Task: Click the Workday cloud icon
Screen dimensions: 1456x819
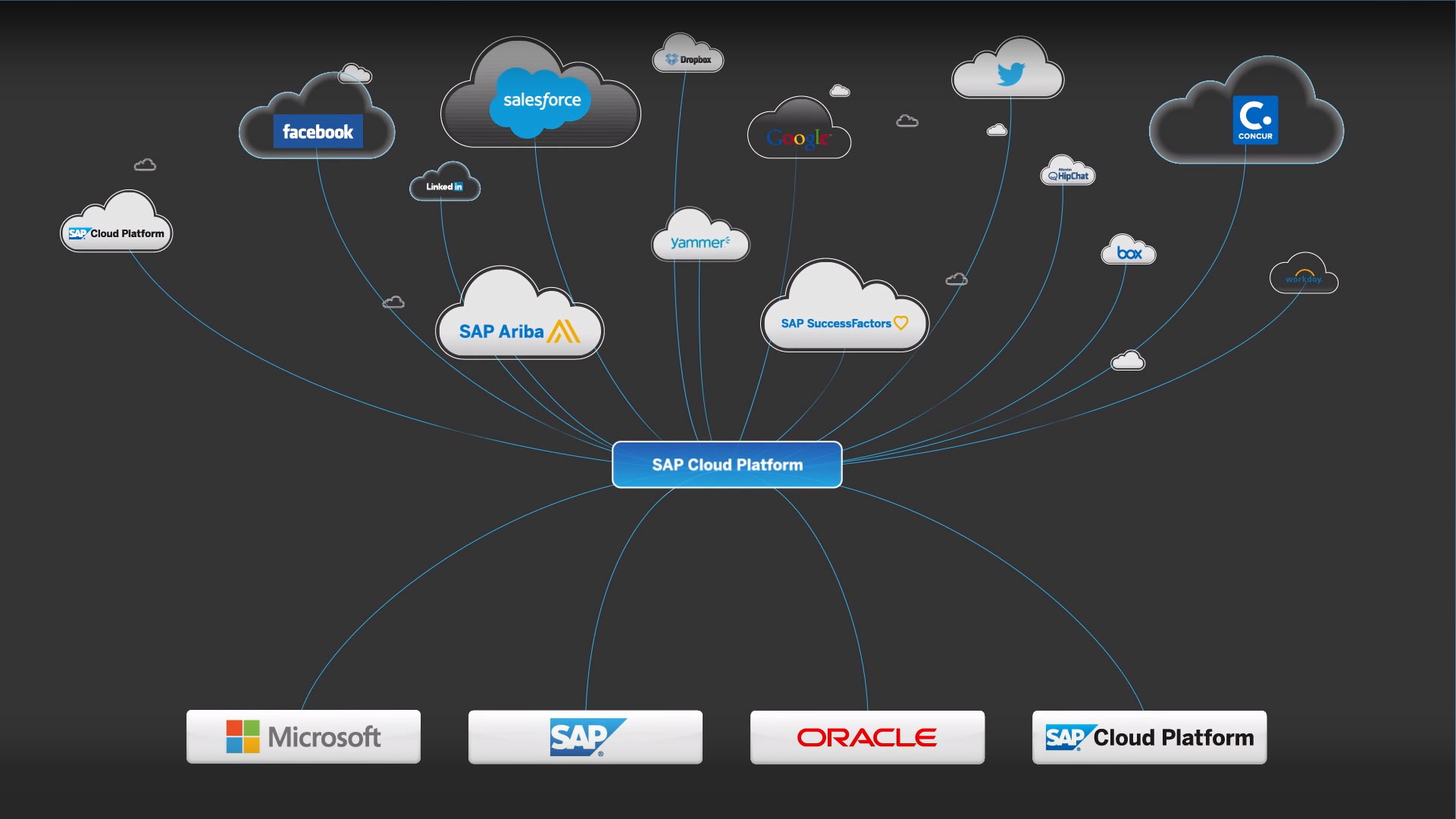Action: click(x=1304, y=278)
